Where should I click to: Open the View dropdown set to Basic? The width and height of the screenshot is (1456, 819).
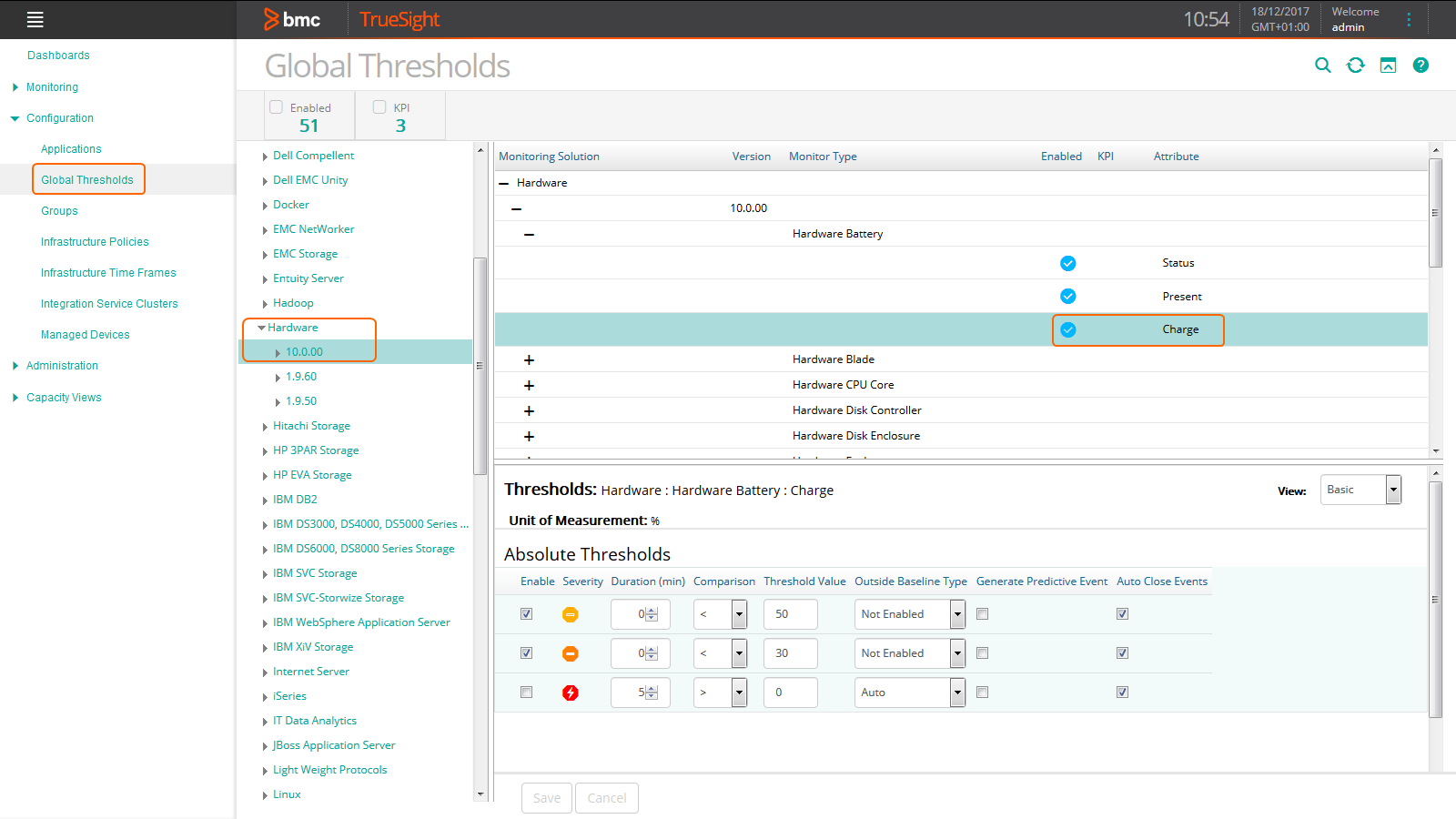pyautogui.click(x=1360, y=490)
